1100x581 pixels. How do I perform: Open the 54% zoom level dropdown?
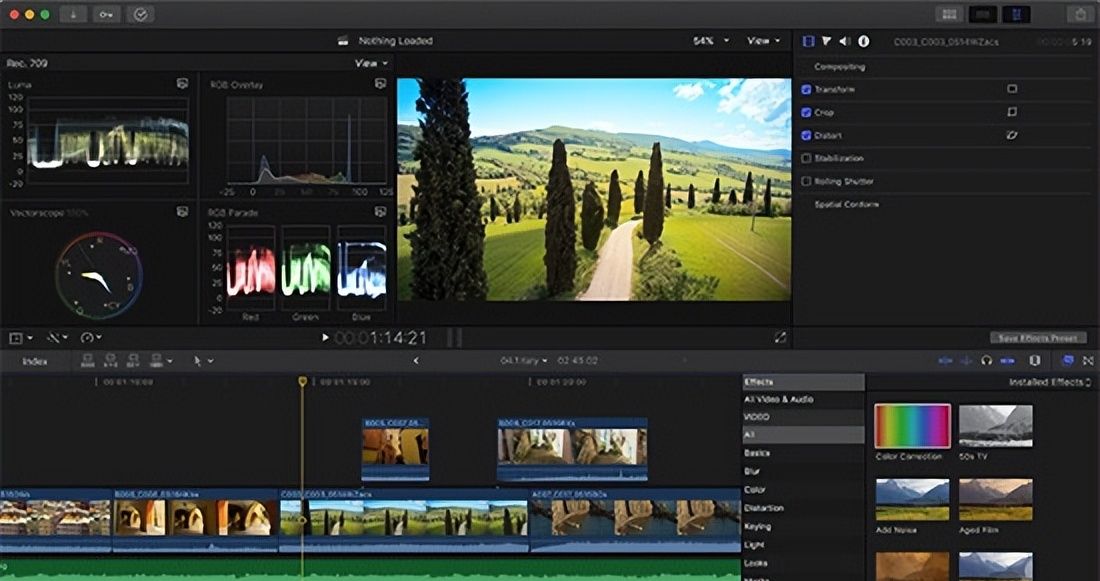click(x=709, y=41)
